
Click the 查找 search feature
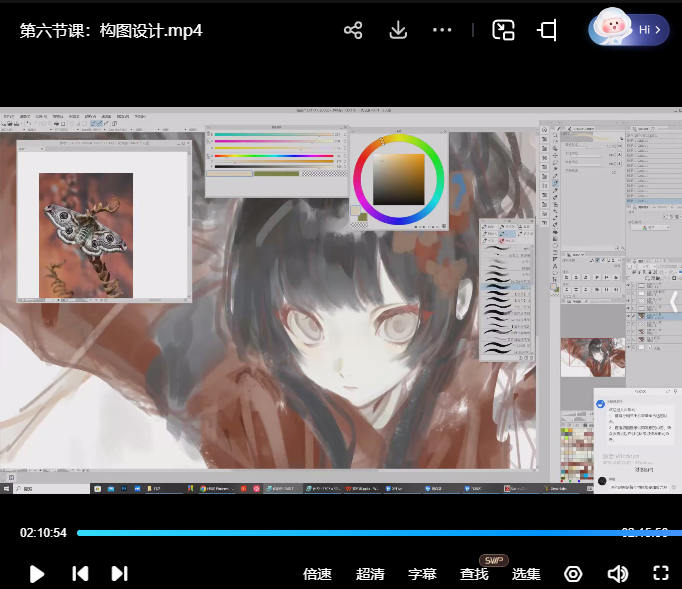point(474,574)
